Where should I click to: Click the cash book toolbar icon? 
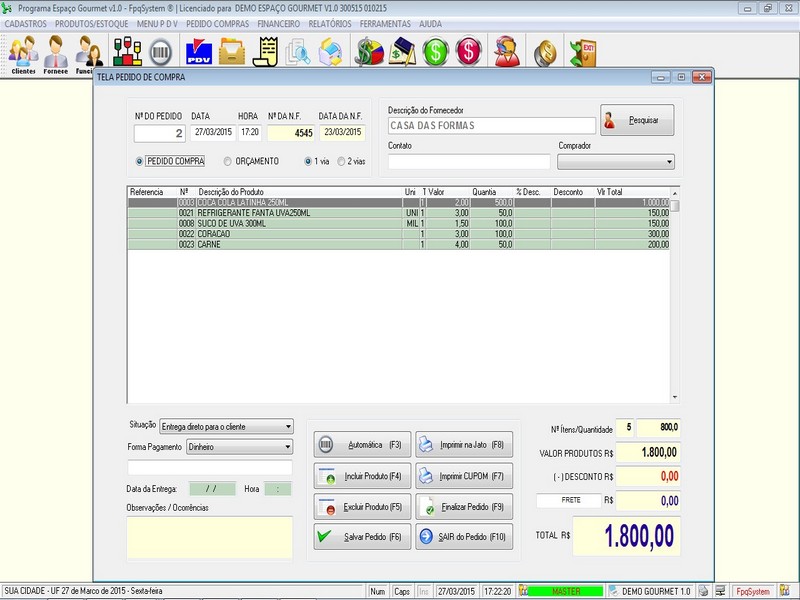point(402,52)
